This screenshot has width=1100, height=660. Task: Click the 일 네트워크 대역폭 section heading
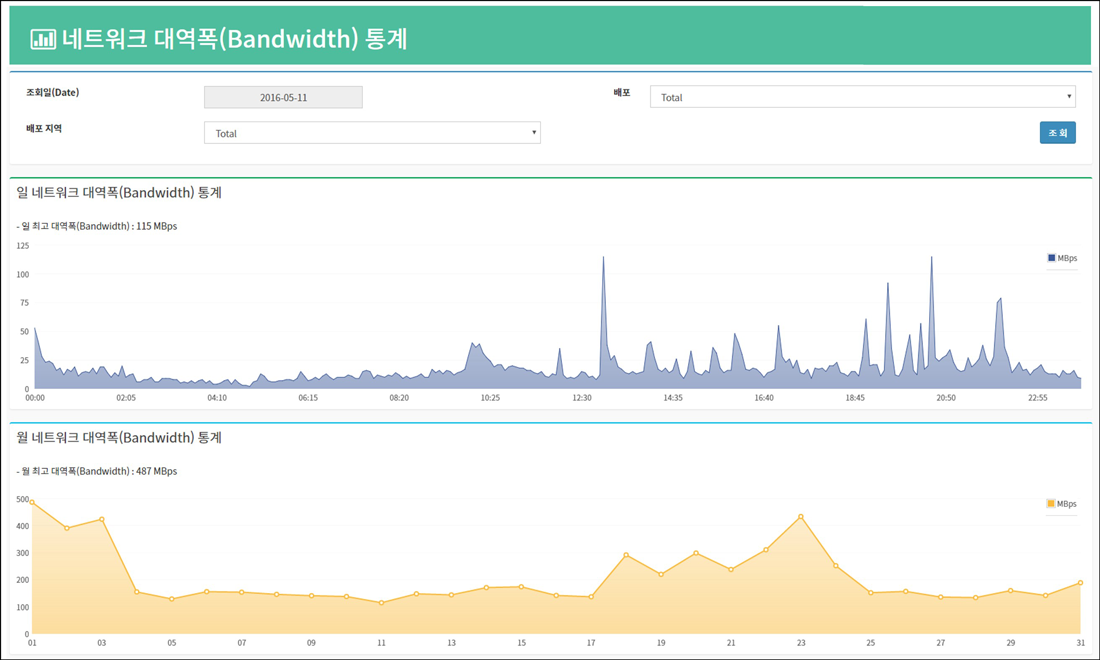(119, 192)
